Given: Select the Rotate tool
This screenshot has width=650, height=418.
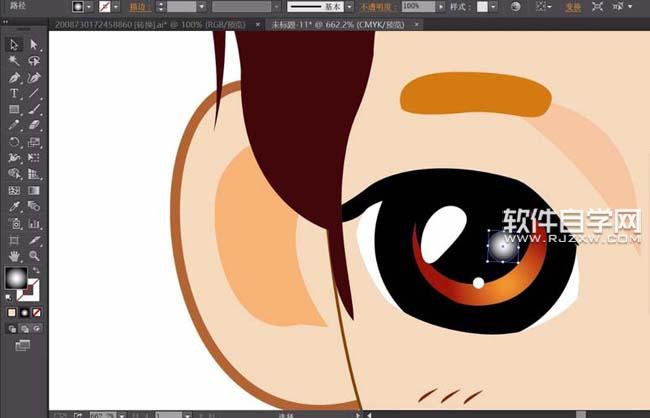Looking at the screenshot, I should click(14, 142).
